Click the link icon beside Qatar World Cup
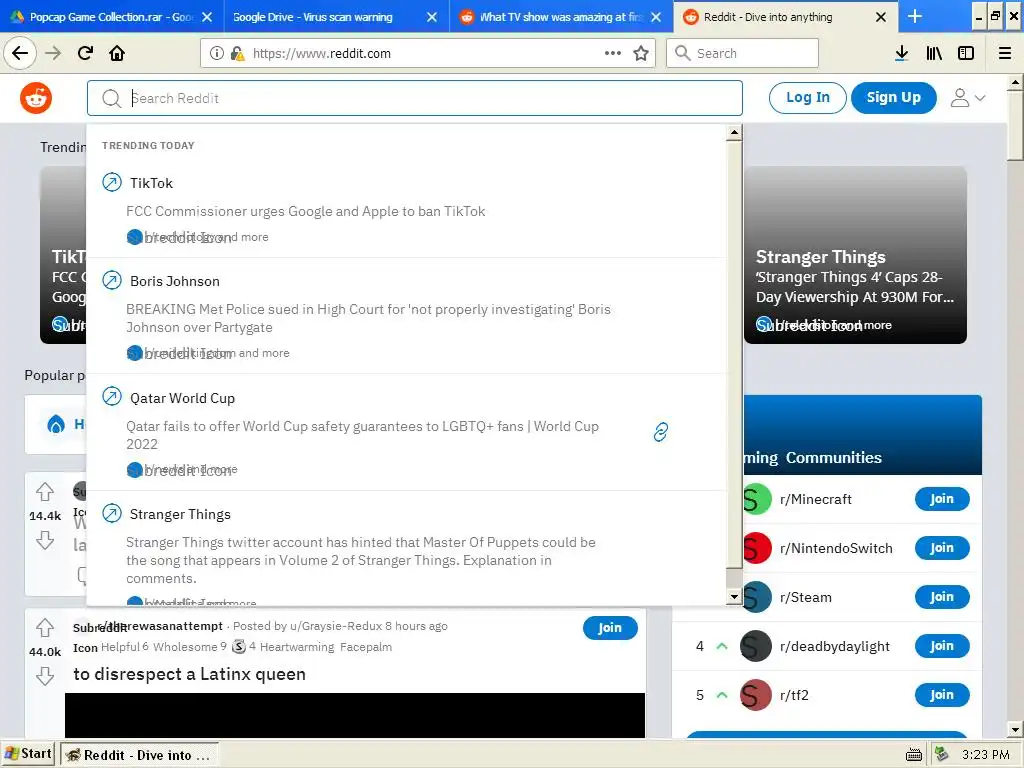The image size is (1024, 768). pos(660,432)
